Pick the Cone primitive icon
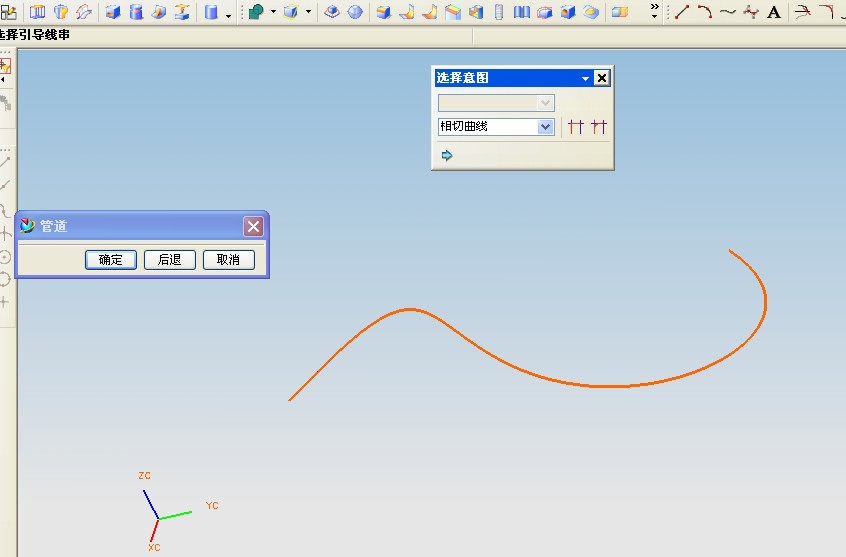 click(x=159, y=12)
